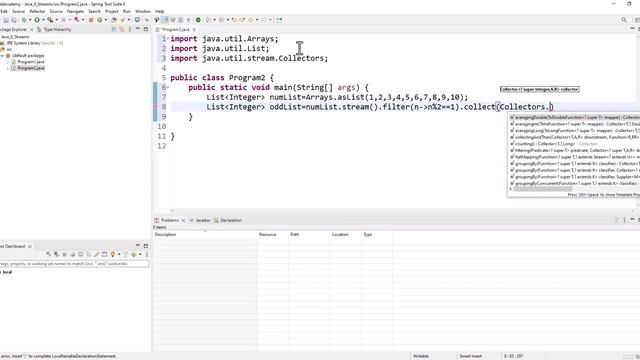Choose groupingByConcurrent completion suggestion

(x=574, y=183)
